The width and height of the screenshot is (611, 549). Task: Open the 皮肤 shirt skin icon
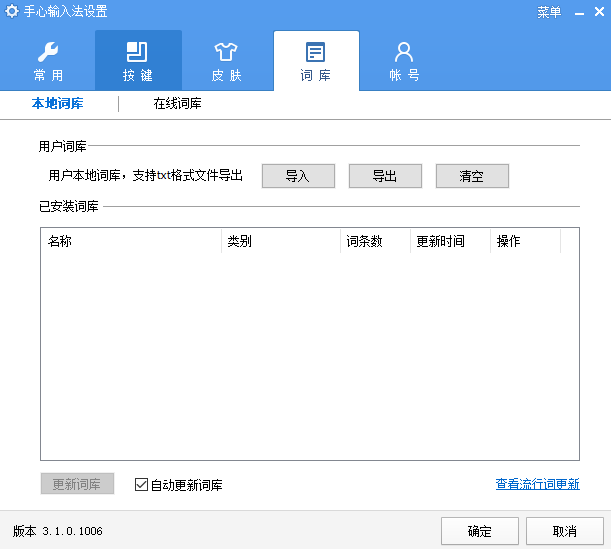225,60
